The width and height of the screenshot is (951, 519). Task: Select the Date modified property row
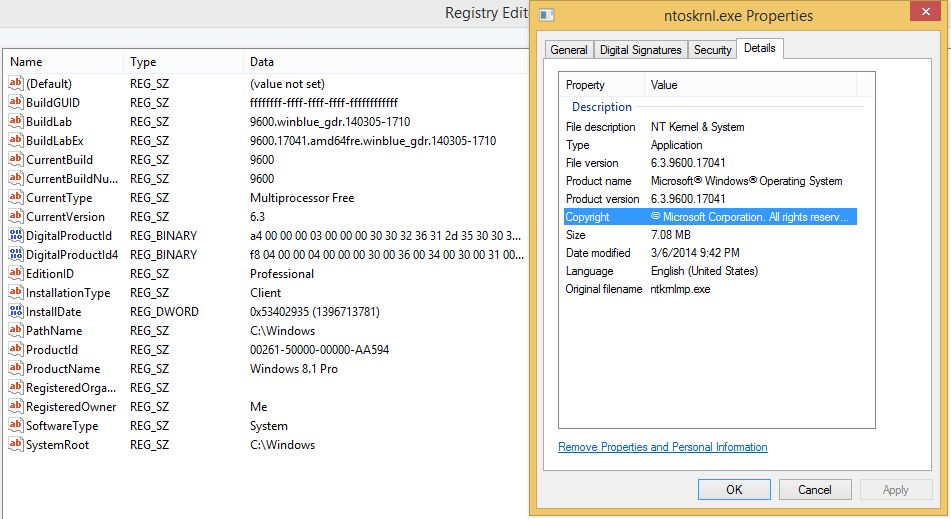tap(710, 253)
